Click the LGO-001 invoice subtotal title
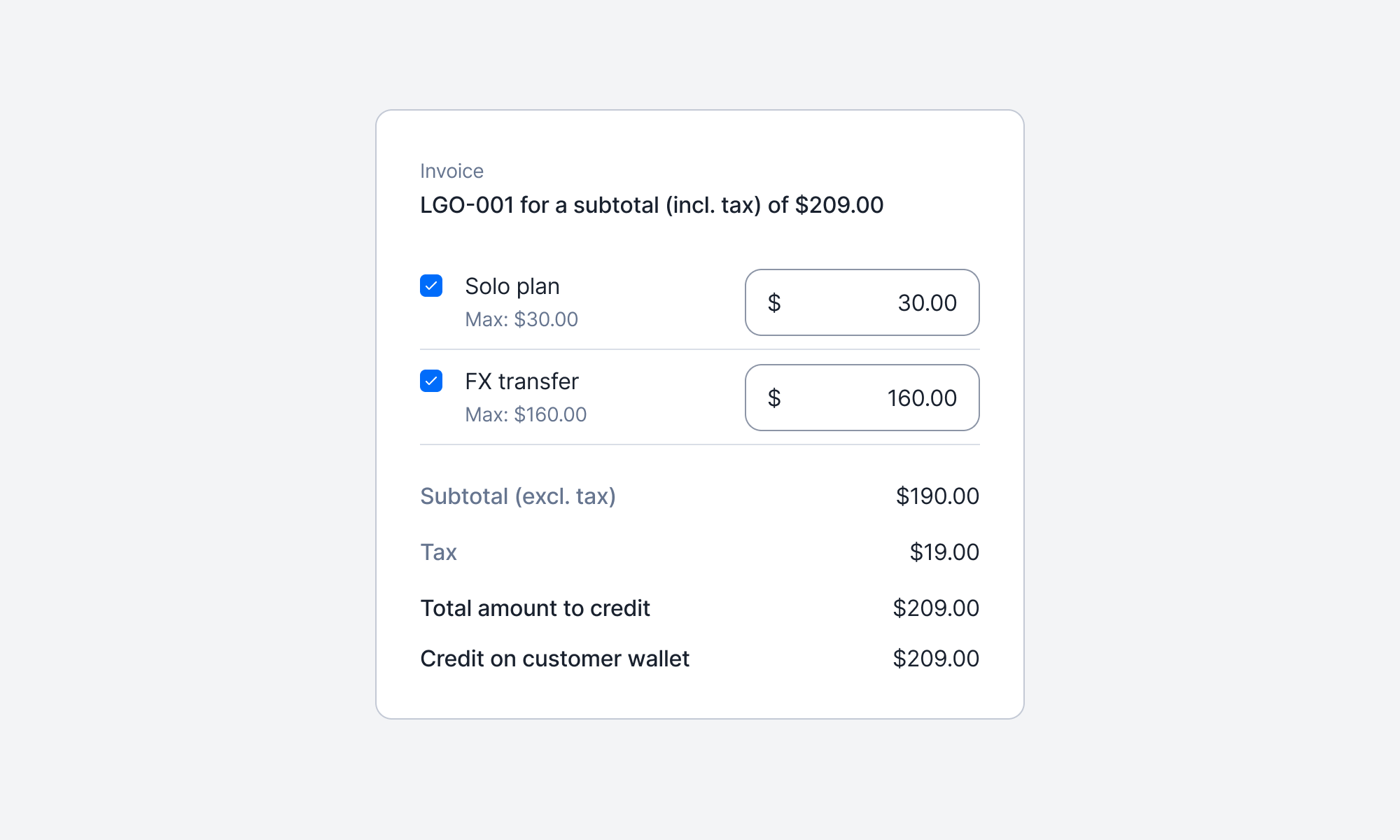Viewport: 1400px width, 840px height. (x=651, y=205)
